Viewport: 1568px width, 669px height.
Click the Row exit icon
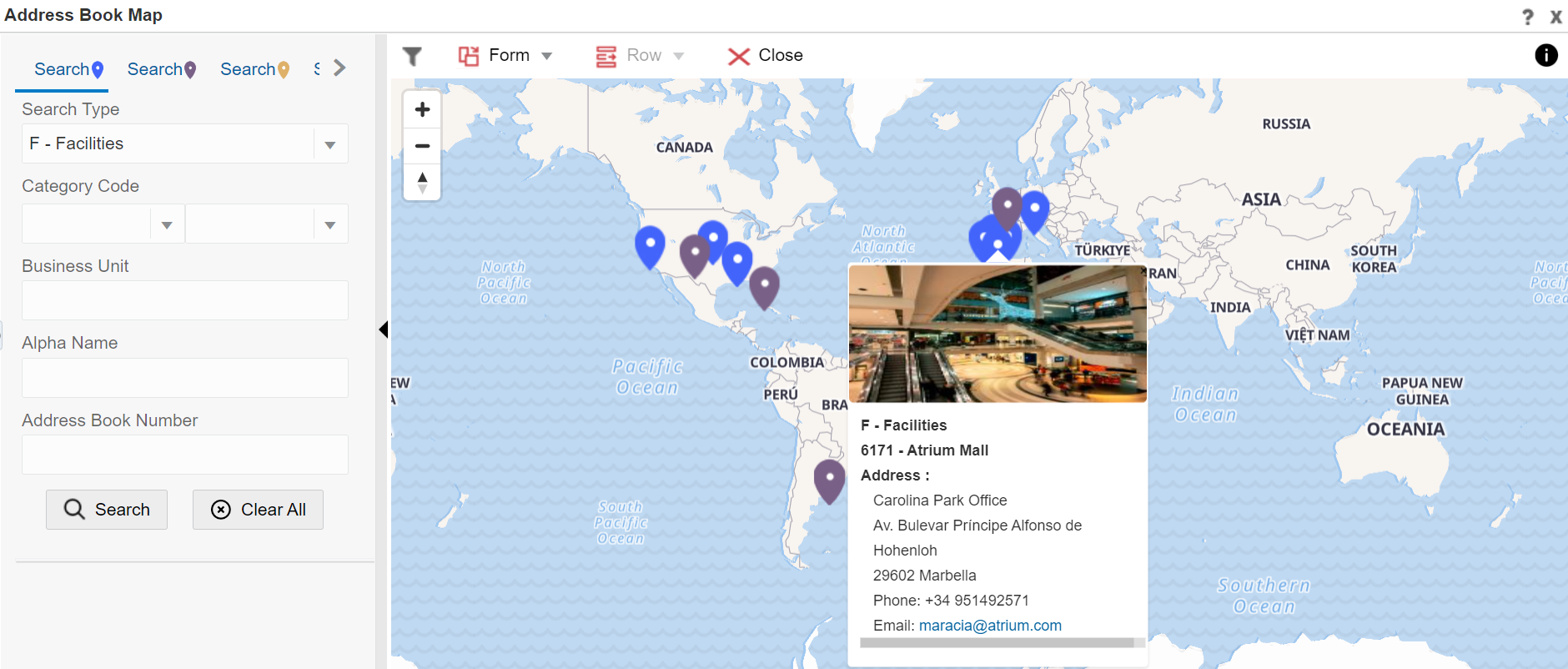606,56
